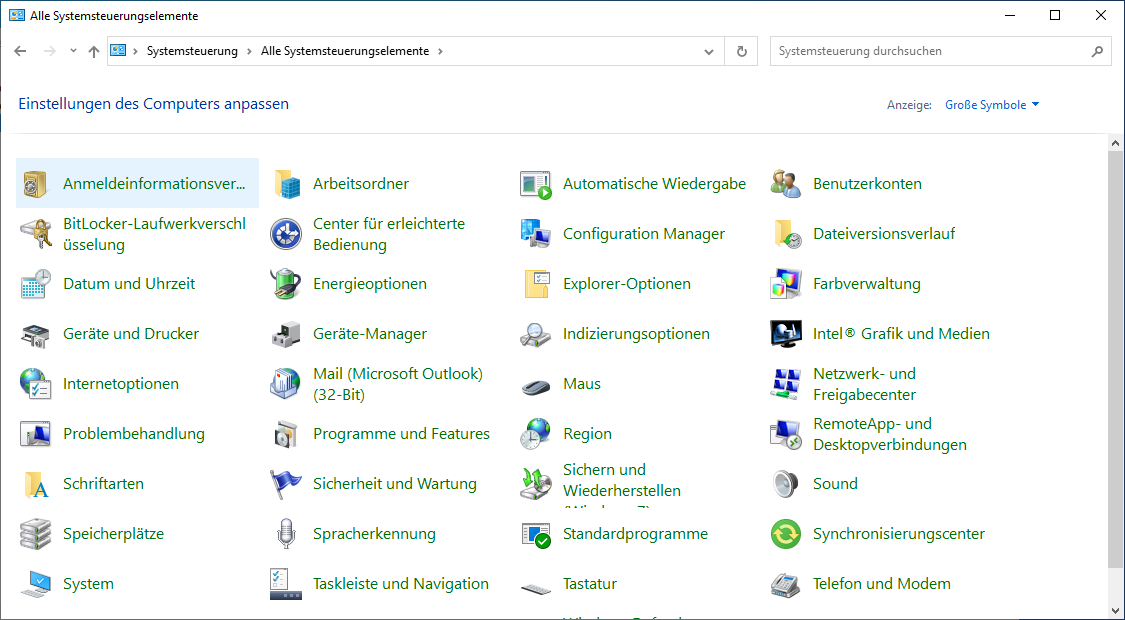The width and height of the screenshot is (1125, 620).
Task: Open the Synchronisierungscenter green icon
Action: (786, 534)
